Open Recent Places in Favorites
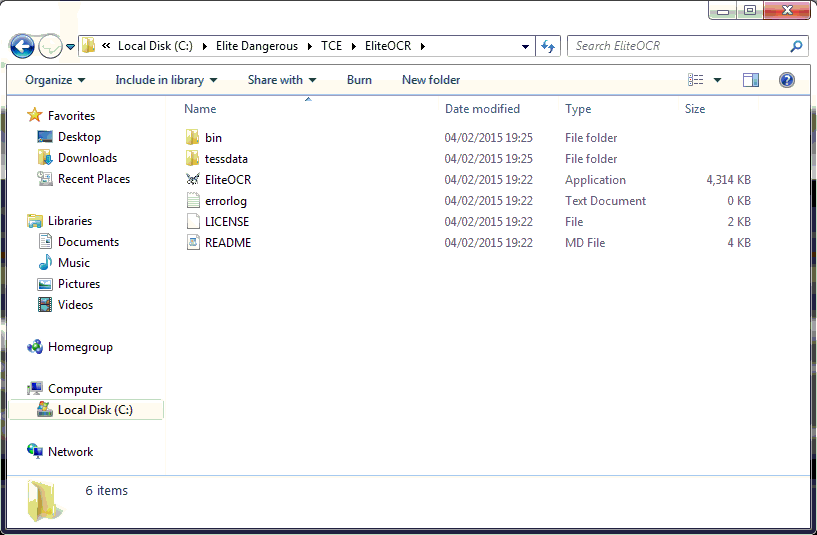This screenshot has width=817, height=535. point(94,179)
